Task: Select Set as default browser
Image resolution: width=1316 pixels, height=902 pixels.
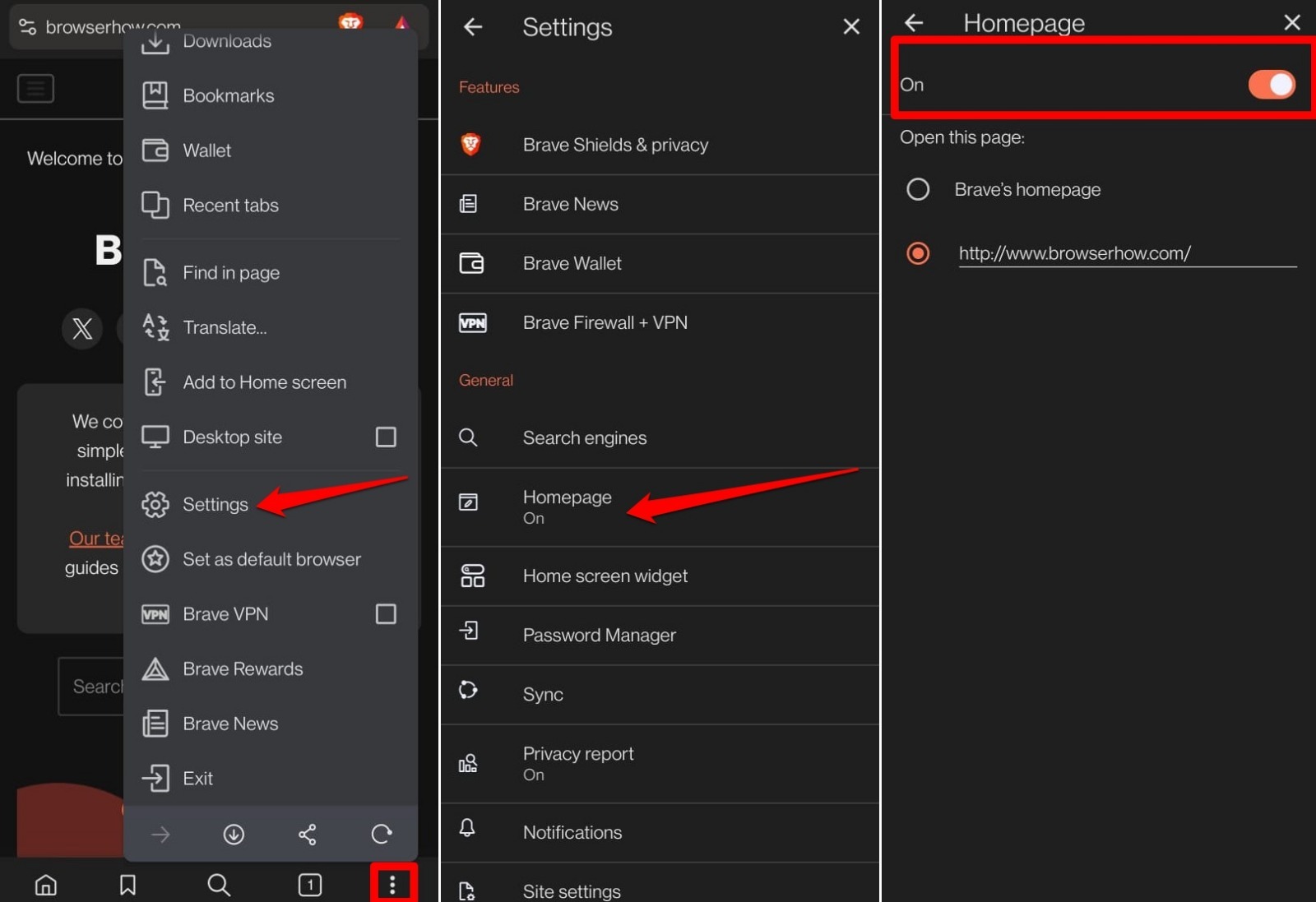Action: point(270,559)
